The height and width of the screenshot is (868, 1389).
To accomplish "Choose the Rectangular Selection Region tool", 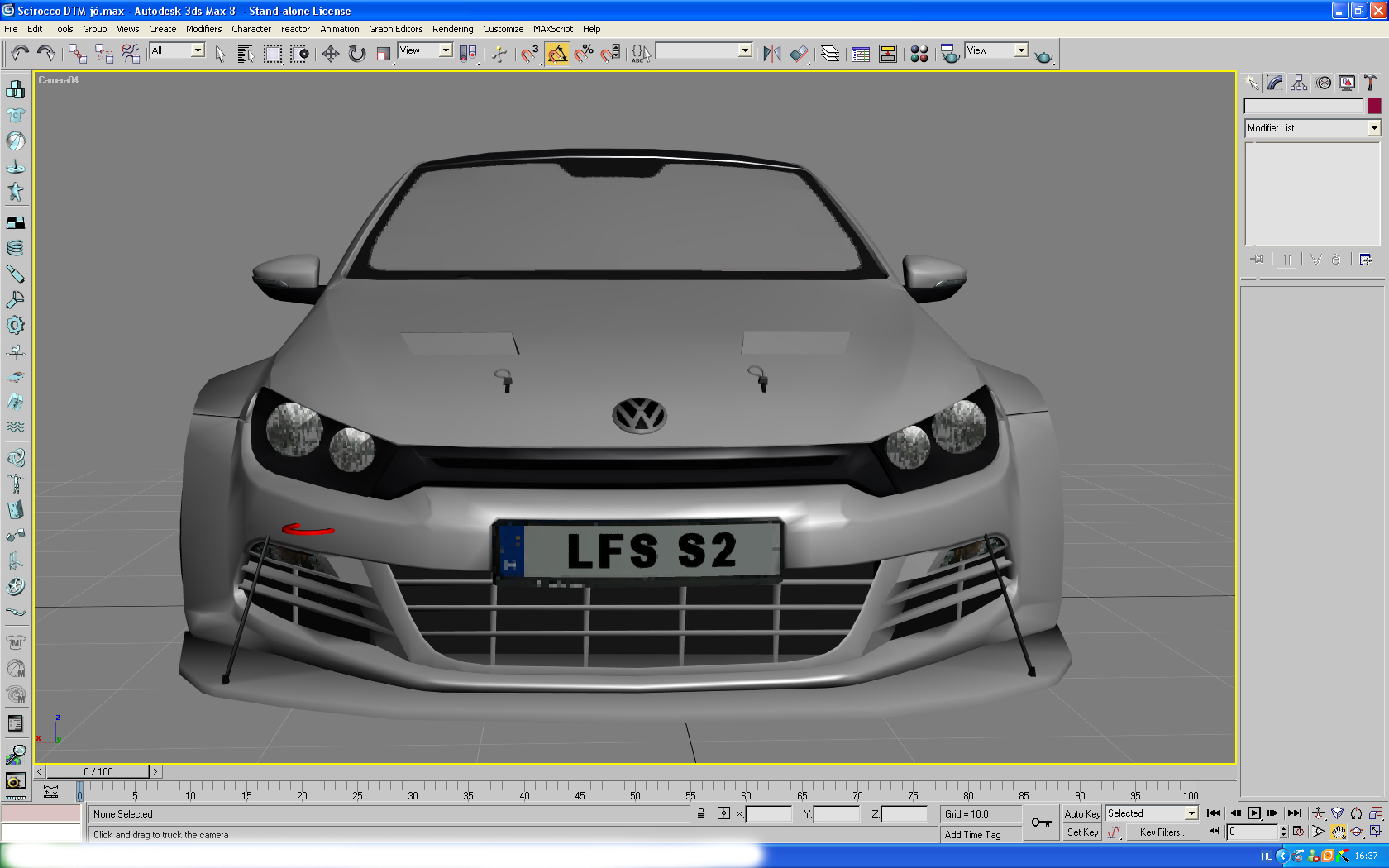I will [x=273, y=54].
